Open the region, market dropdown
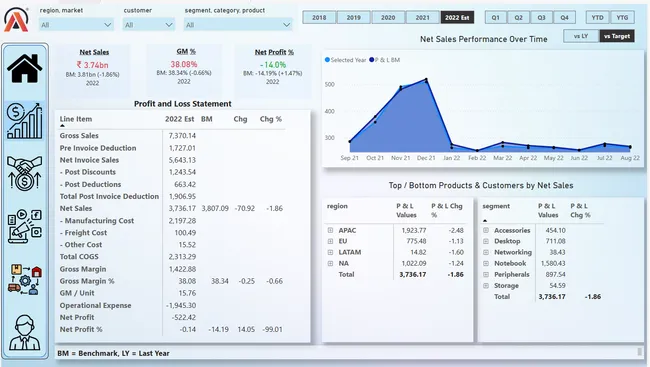The width and height of the screenshot is (650, 367). (x=76, y=25)
